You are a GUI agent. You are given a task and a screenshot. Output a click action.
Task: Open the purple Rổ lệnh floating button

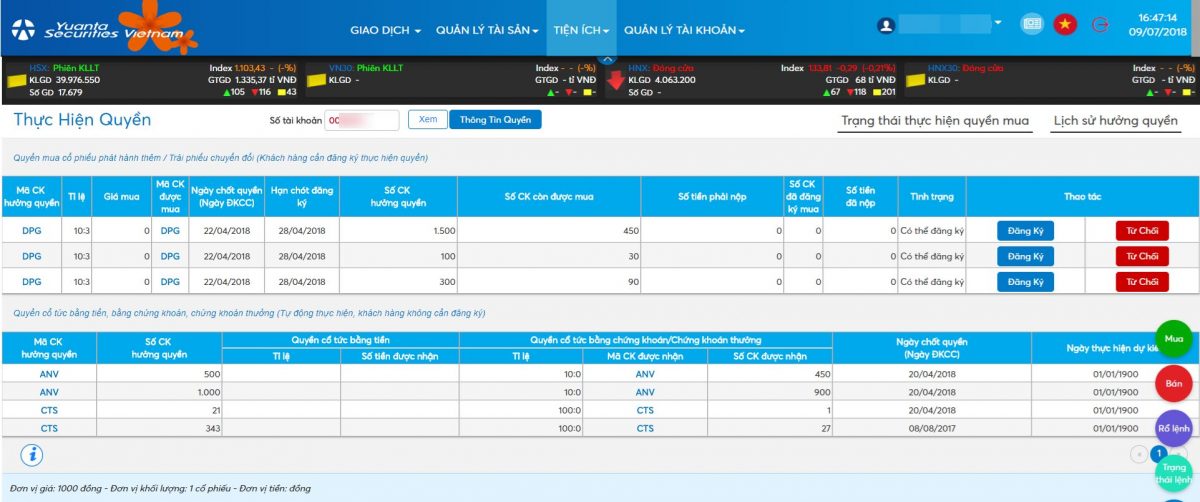point(1174,428)
